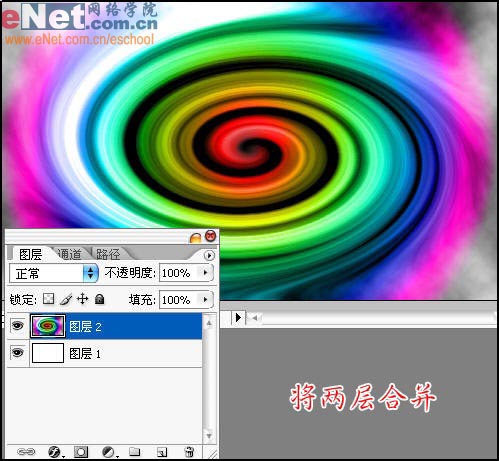Select the 图层 1 thumbnail
Screen dimensions: 499x461
[48, 353]
